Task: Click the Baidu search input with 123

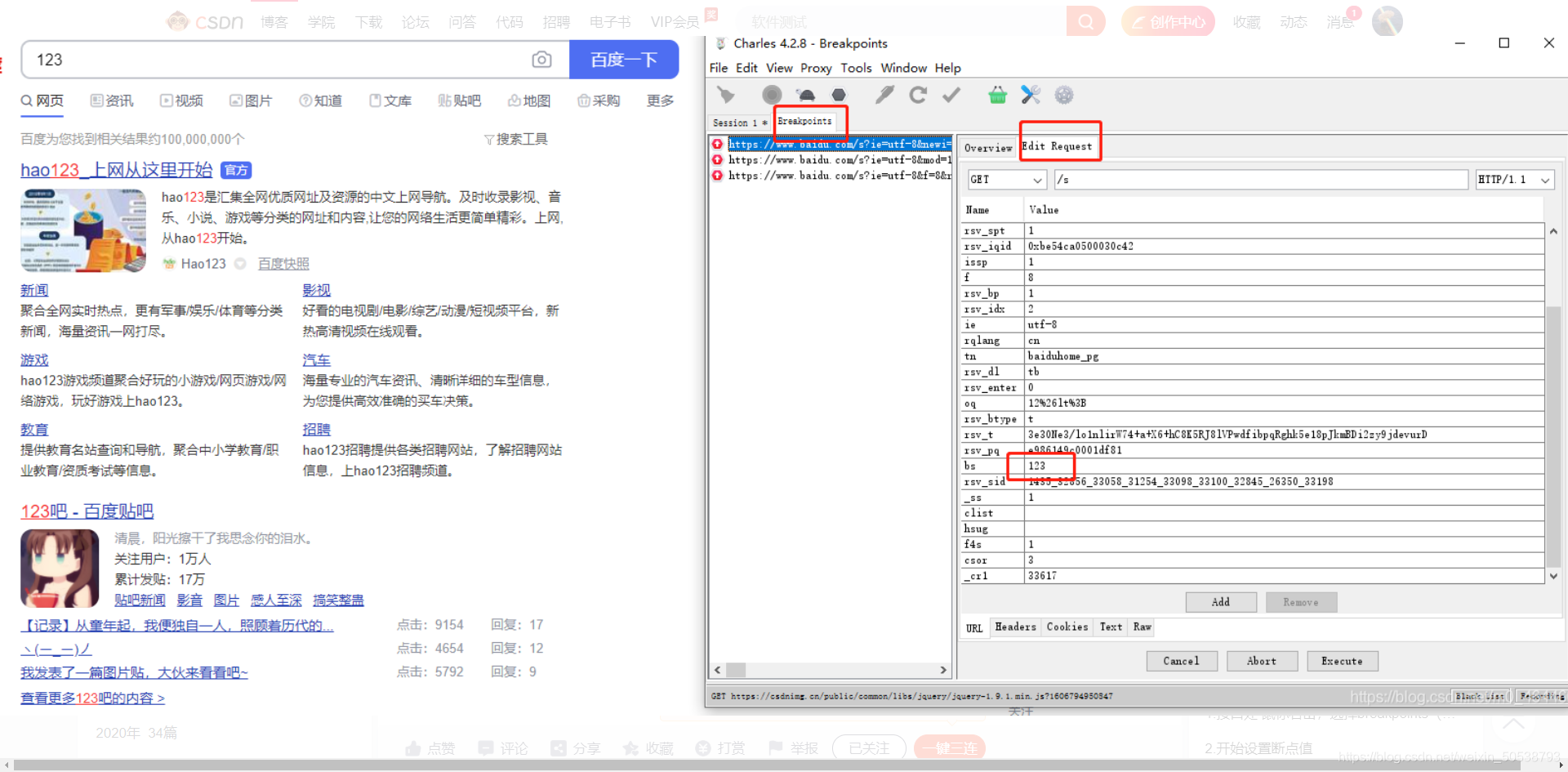Action: coord(278,60)
